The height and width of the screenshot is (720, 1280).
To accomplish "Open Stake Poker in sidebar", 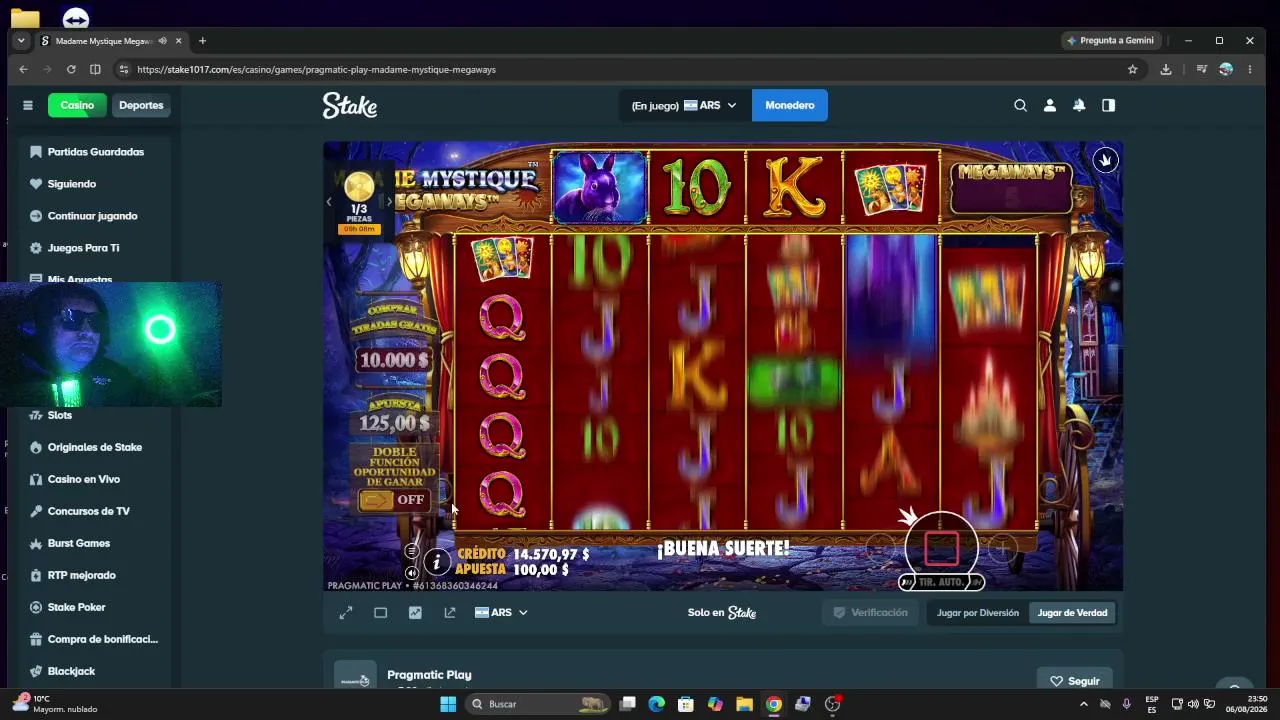I will coord(95,607).
